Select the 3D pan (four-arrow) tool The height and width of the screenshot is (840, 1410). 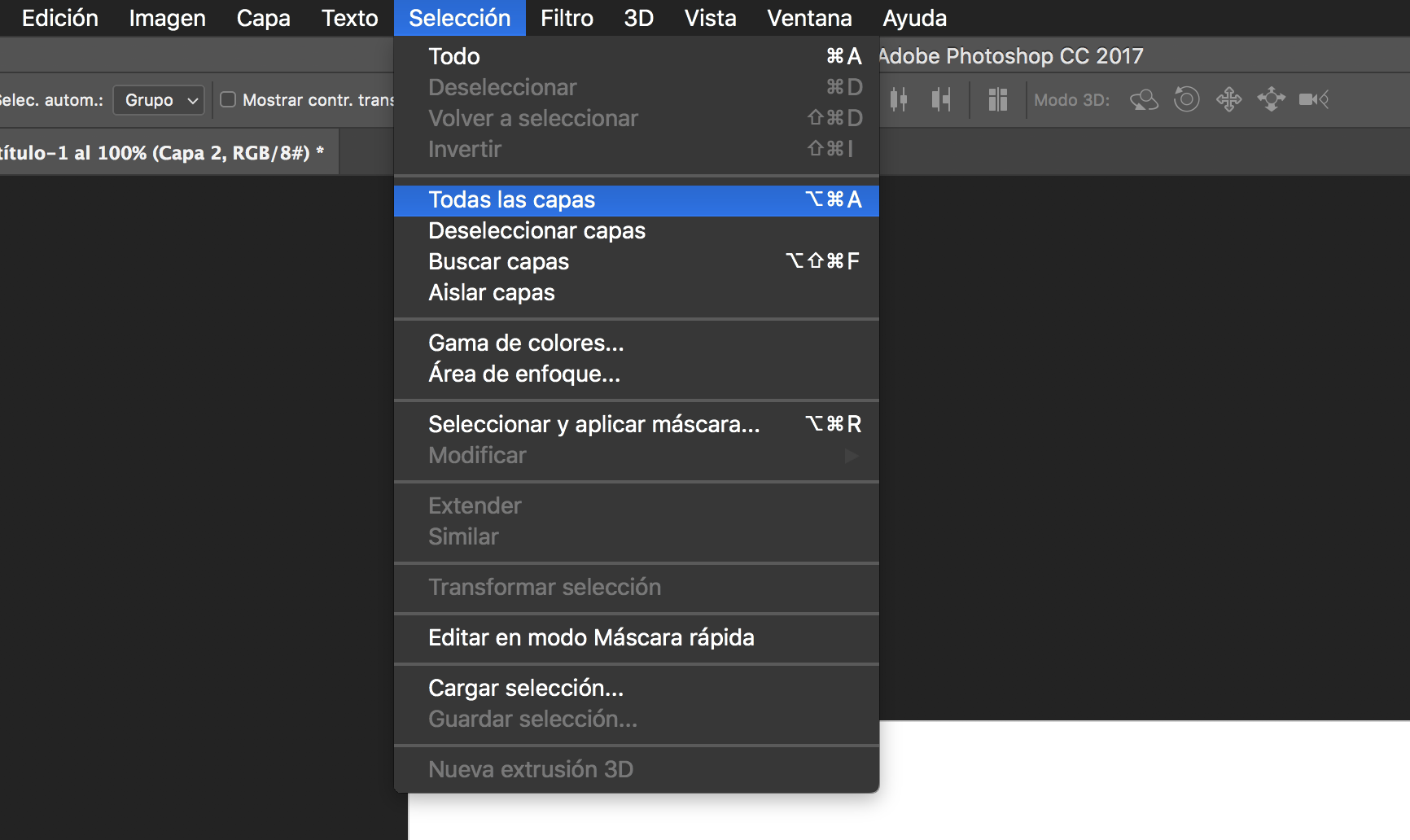pyautogui.click(x=1228, y=99)
